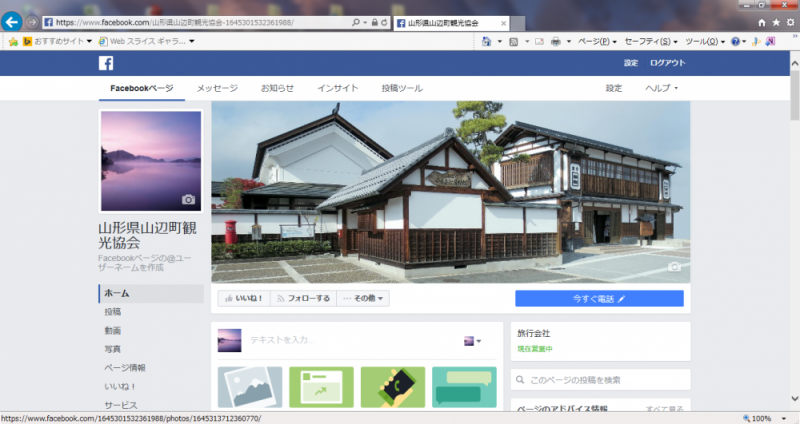800x424 pixels.
Task: Click the camera icon on the profile picture
Action: 189,200
